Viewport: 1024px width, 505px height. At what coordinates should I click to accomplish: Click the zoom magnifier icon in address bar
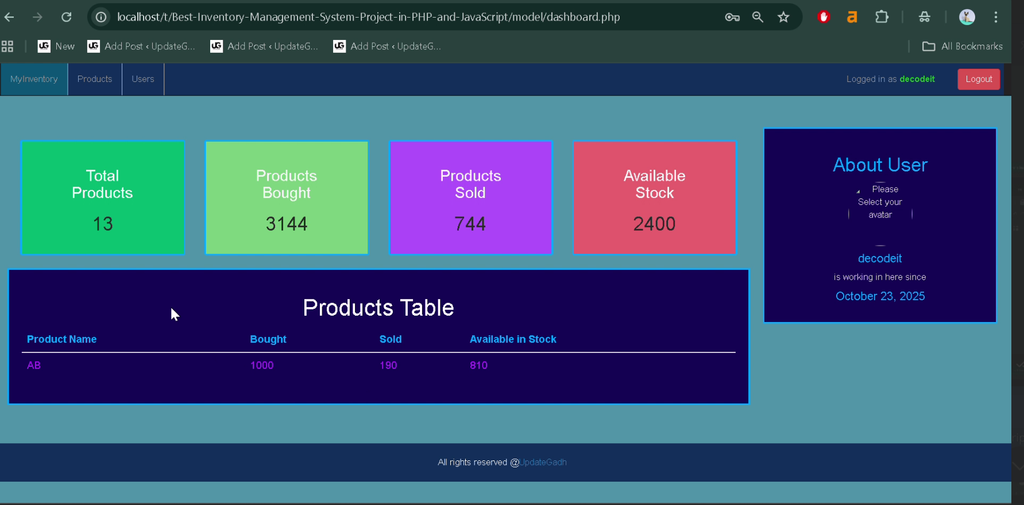(x=758, y=17)
